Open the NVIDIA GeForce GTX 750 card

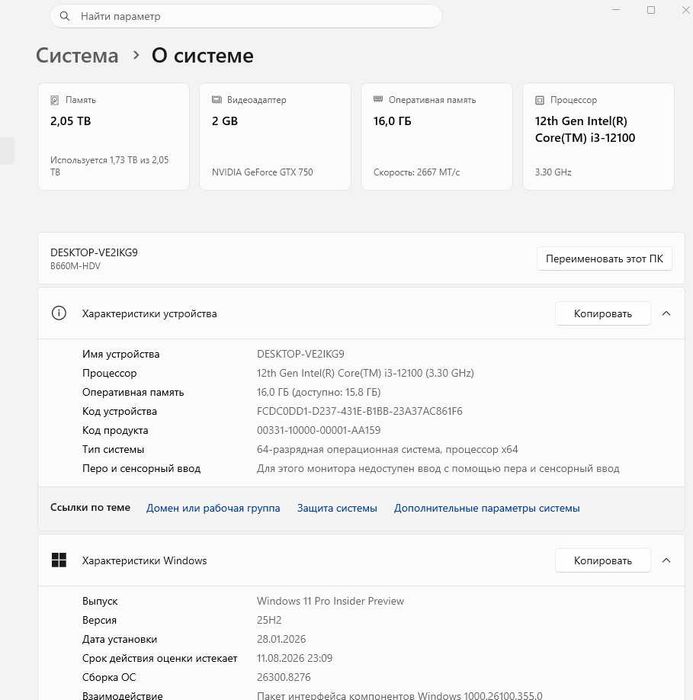[x=275, y=137]
